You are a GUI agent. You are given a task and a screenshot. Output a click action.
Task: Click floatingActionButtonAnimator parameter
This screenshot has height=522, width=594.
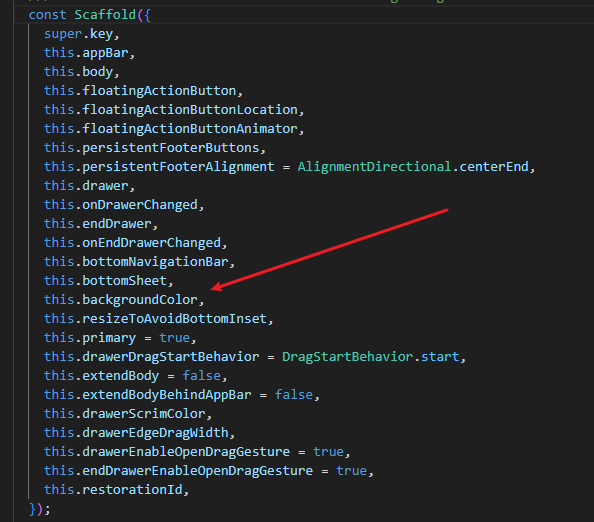pos(190,129)
